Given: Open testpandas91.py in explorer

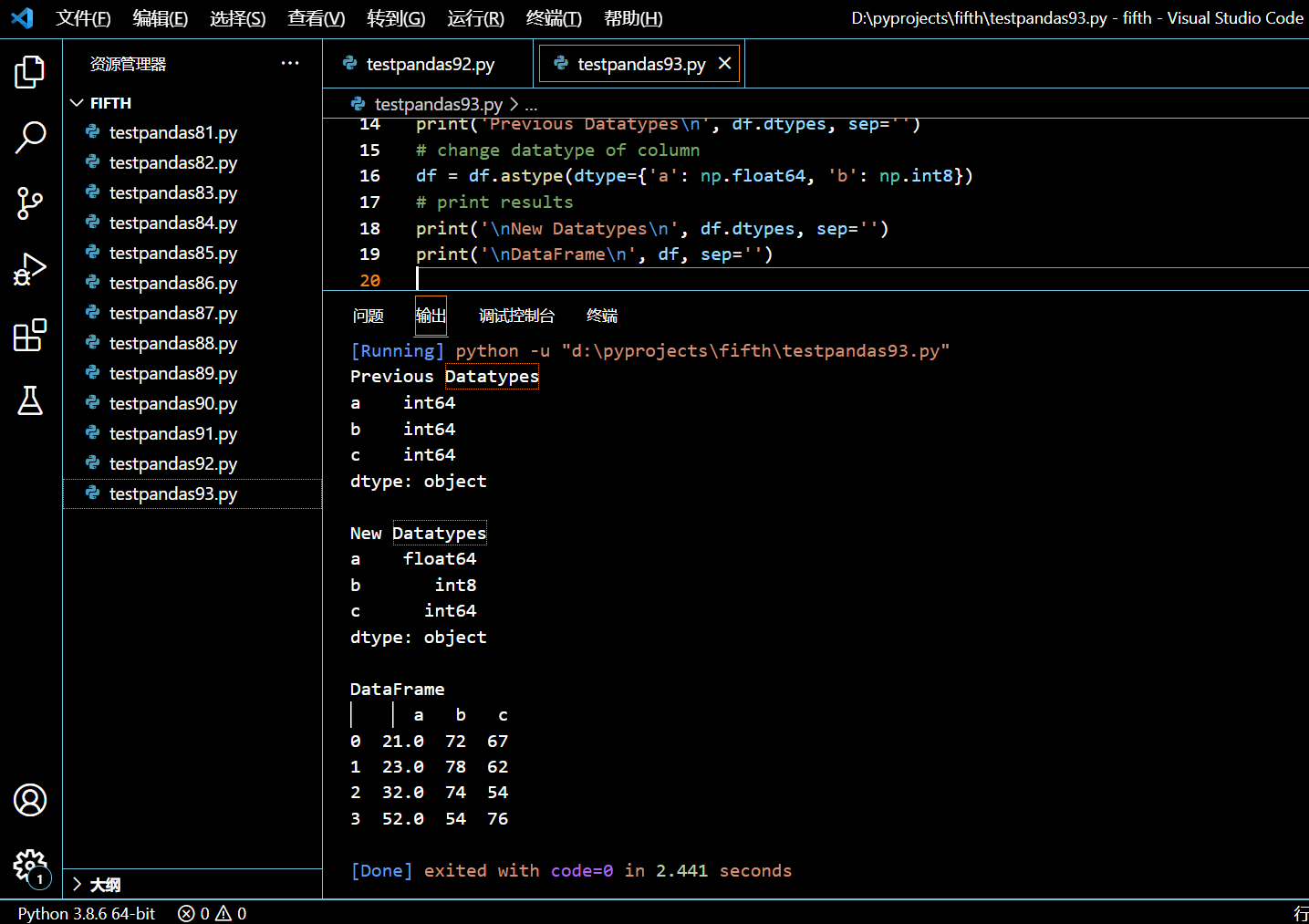Looking at the screenshot, I should [192, 433].
